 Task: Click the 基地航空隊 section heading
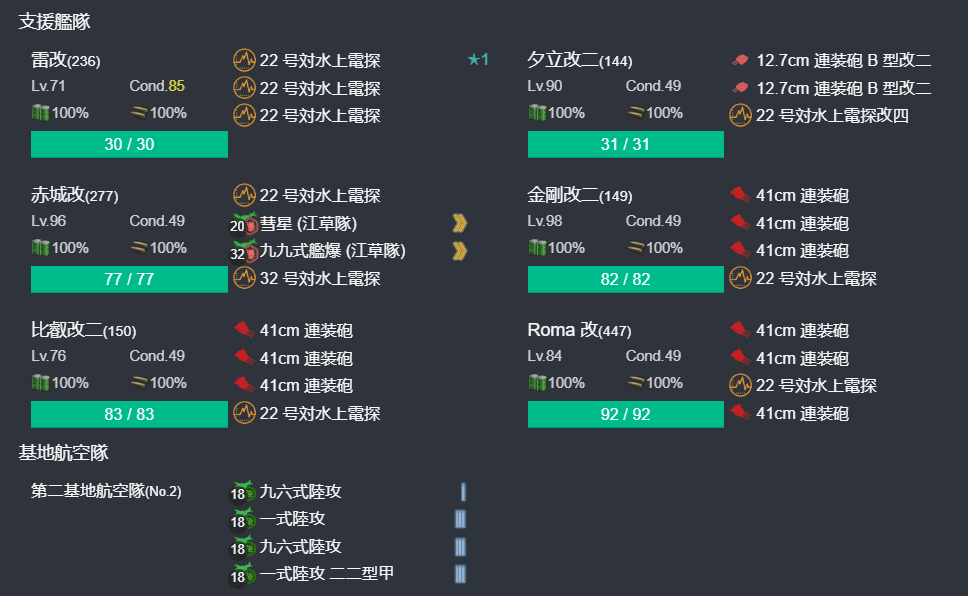point(63,453)
